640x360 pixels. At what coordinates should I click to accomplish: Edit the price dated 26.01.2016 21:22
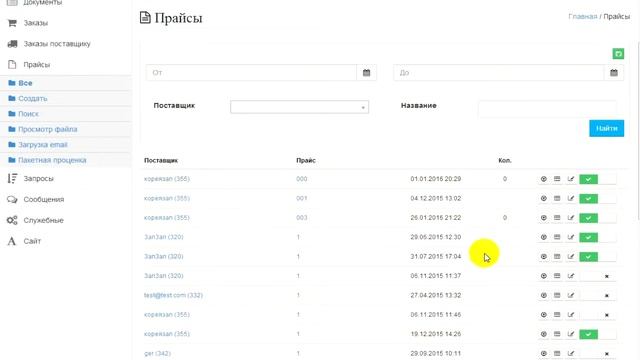click(x=571, y=218)
